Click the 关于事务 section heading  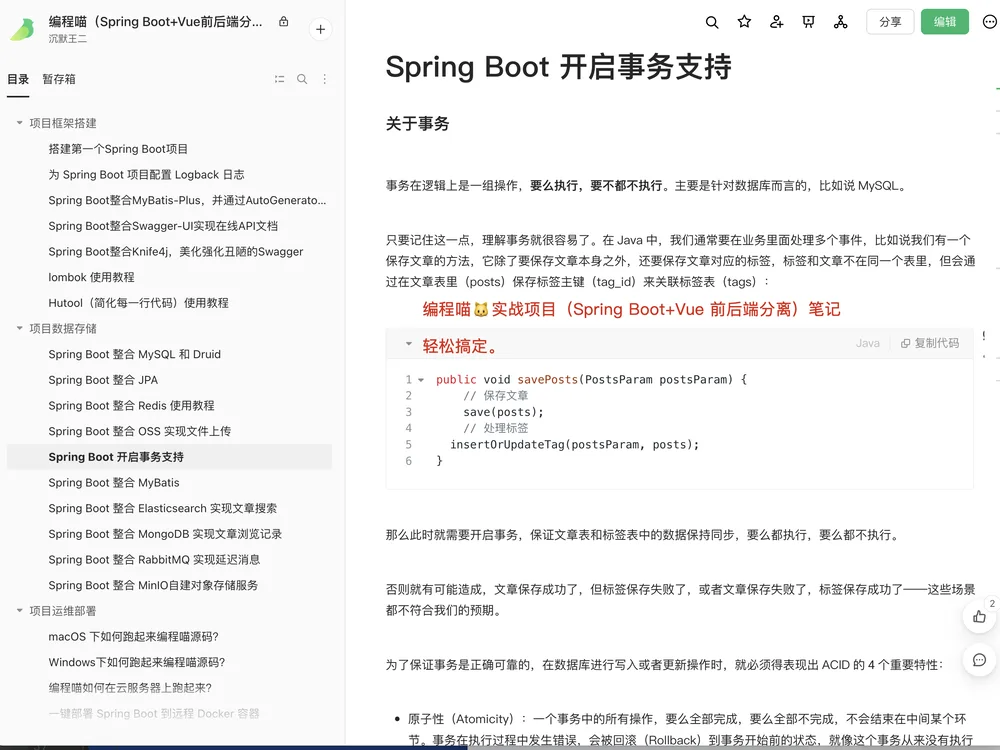click(x=418, y=123)
